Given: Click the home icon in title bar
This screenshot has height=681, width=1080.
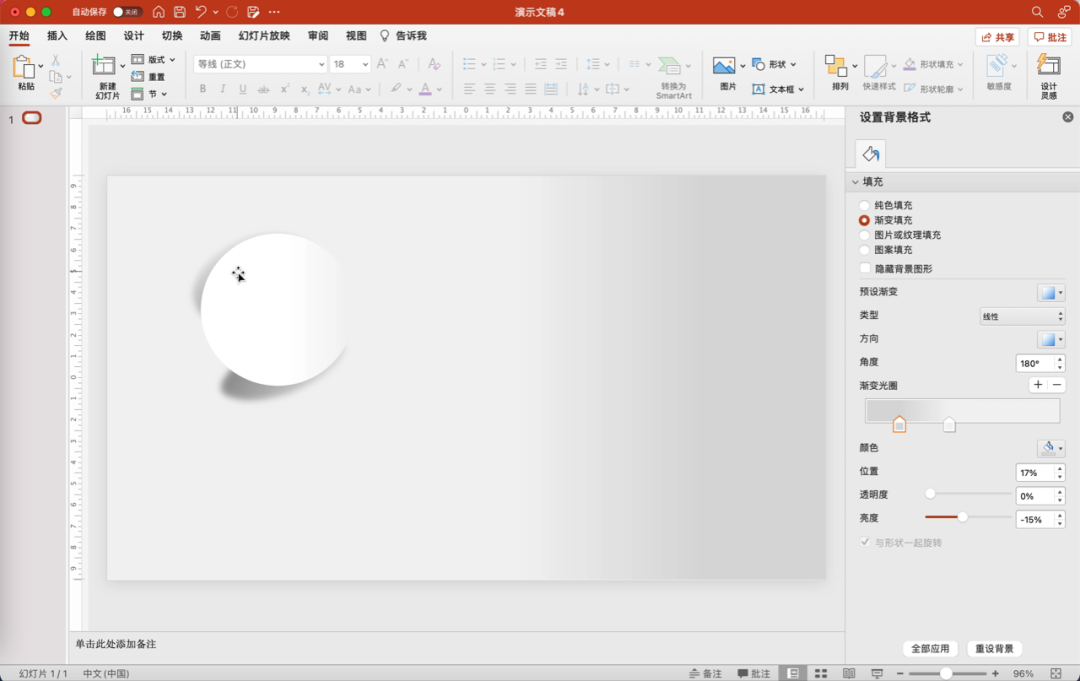Looking at the screenshot, I should click(x=158, y=12).
